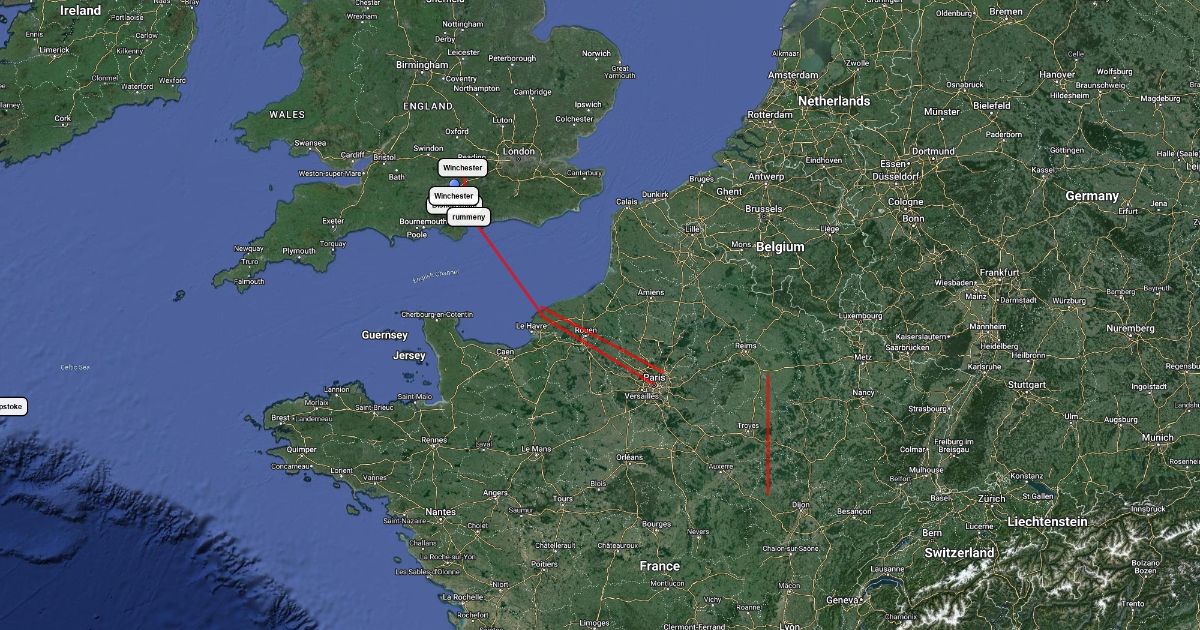
Task: Select the cut-off 'ostoke' marker label
Action: click(x=12, y=407)
